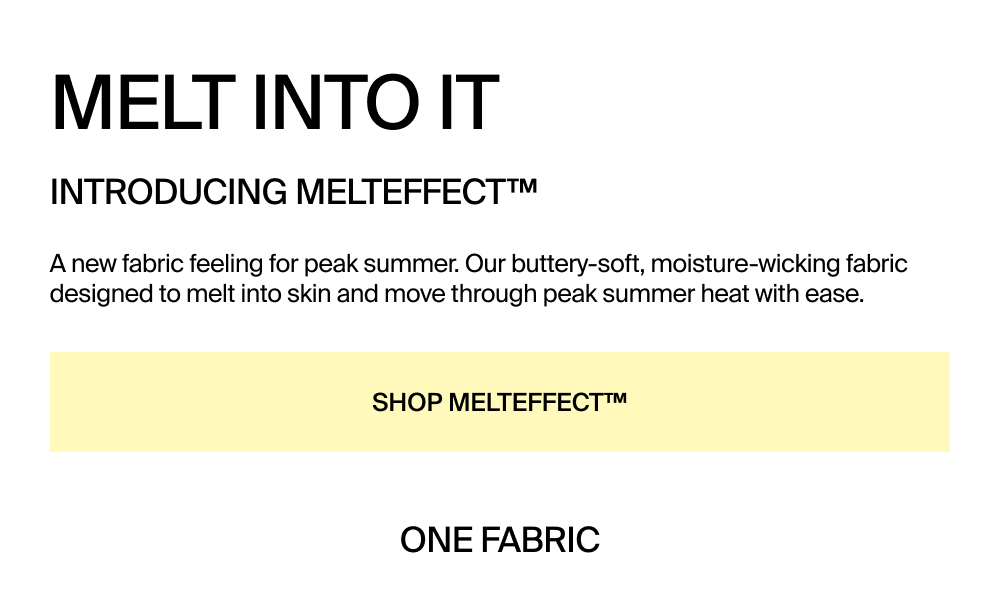Click the MELT INTO IT headline
This screenshot has height=602, width=1000.
coord(274,103)
